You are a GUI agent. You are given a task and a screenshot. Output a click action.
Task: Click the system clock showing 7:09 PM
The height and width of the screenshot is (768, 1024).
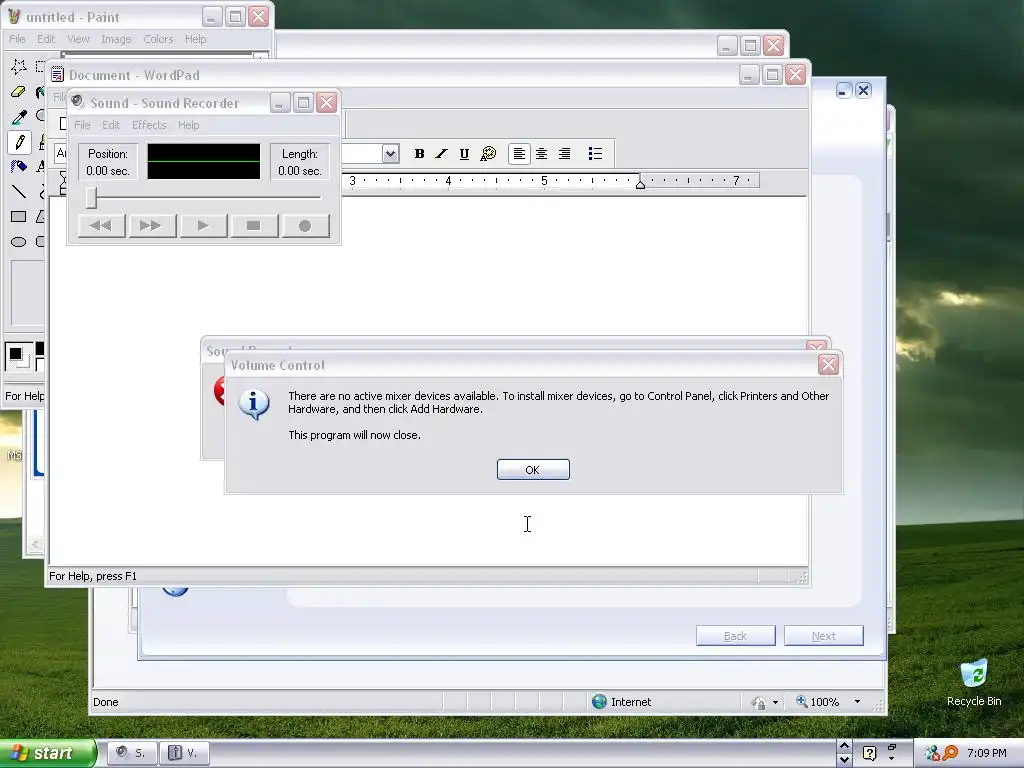pos(986,753)
